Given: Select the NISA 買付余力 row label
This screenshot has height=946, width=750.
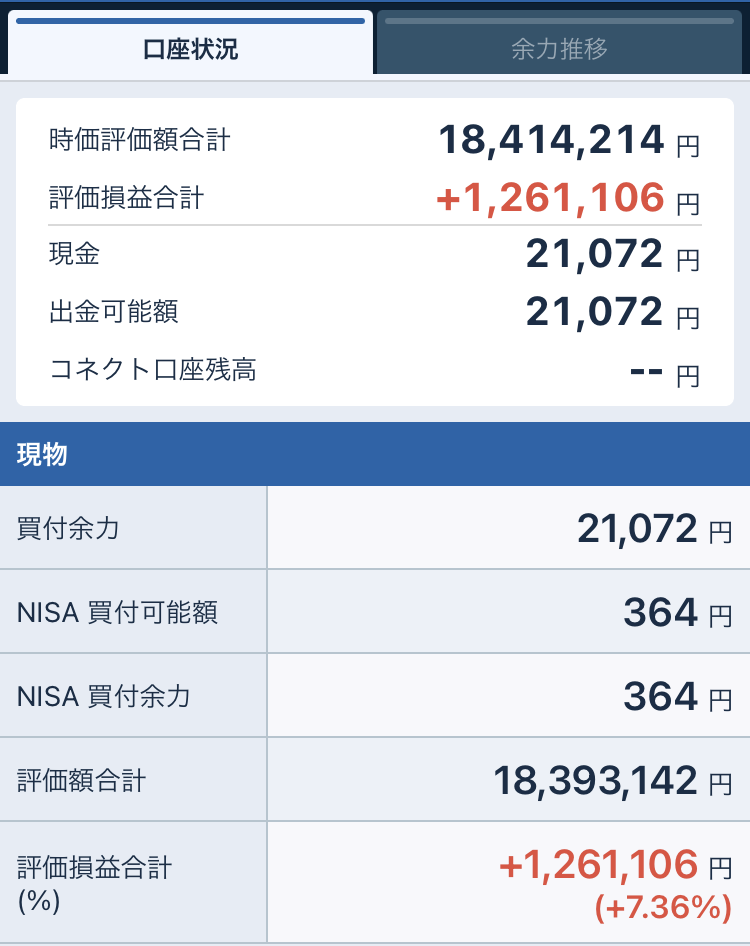Looking at the screenshot, I should pos(104,696).
